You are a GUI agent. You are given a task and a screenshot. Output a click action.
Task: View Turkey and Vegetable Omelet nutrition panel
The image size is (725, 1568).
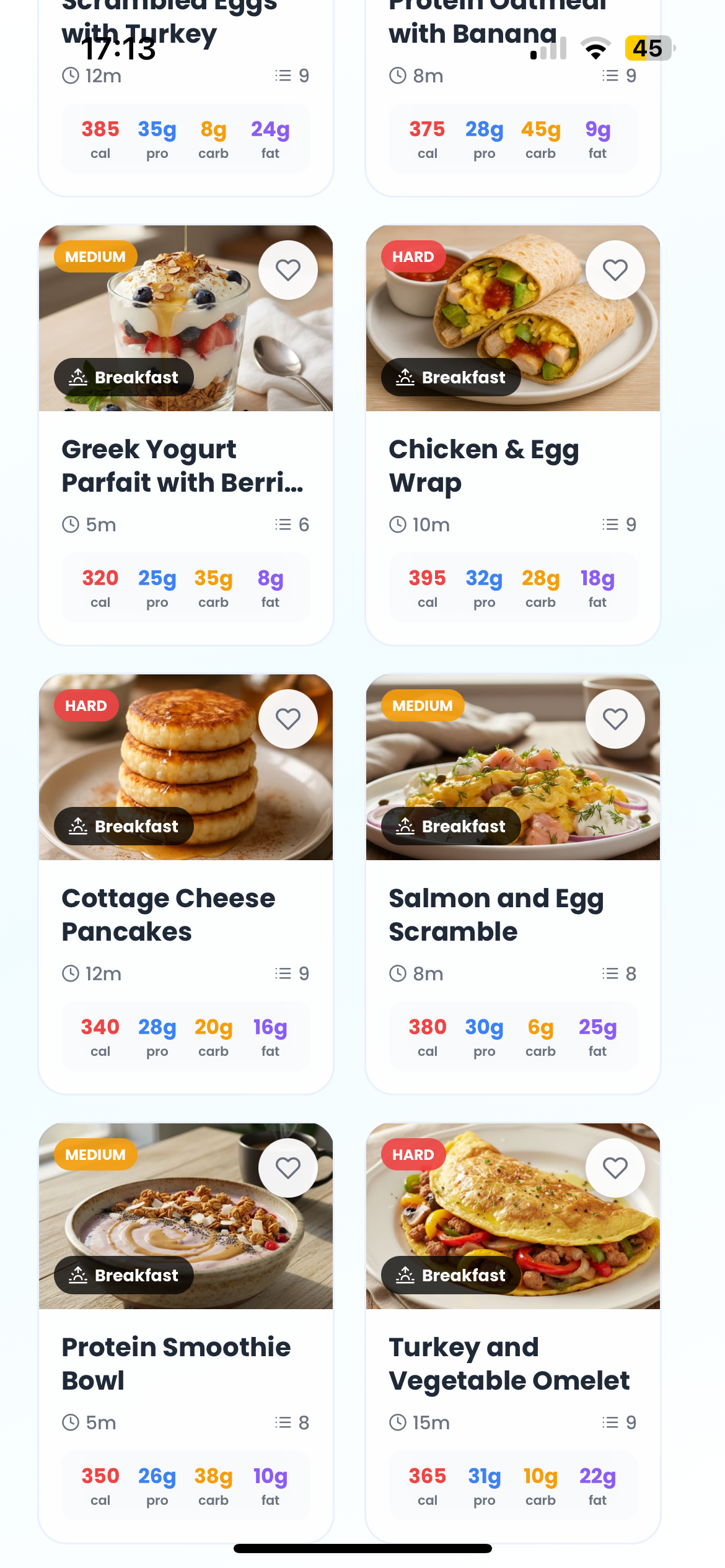pos(512,1485)
